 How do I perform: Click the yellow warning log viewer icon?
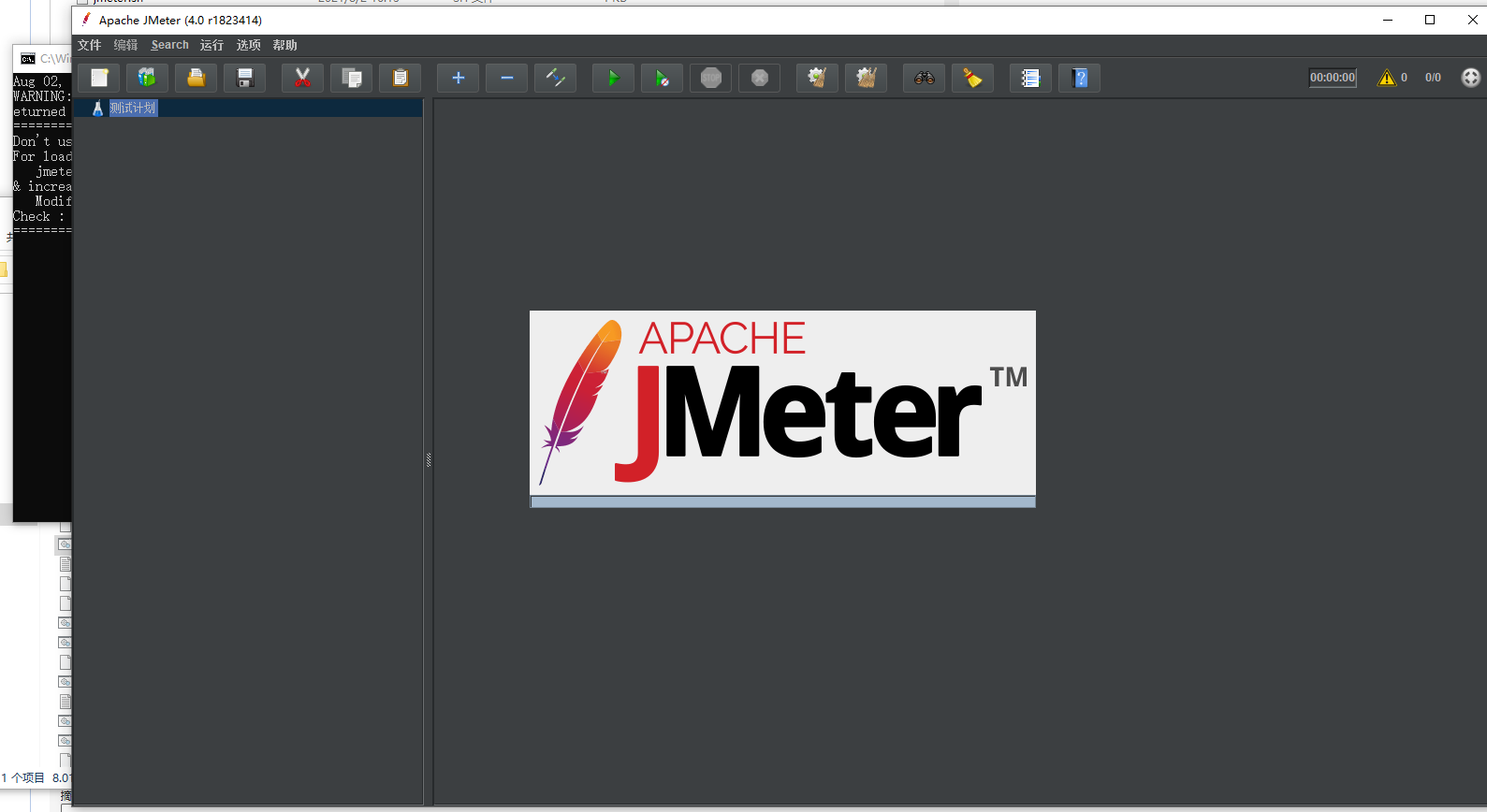[1387, 78]
